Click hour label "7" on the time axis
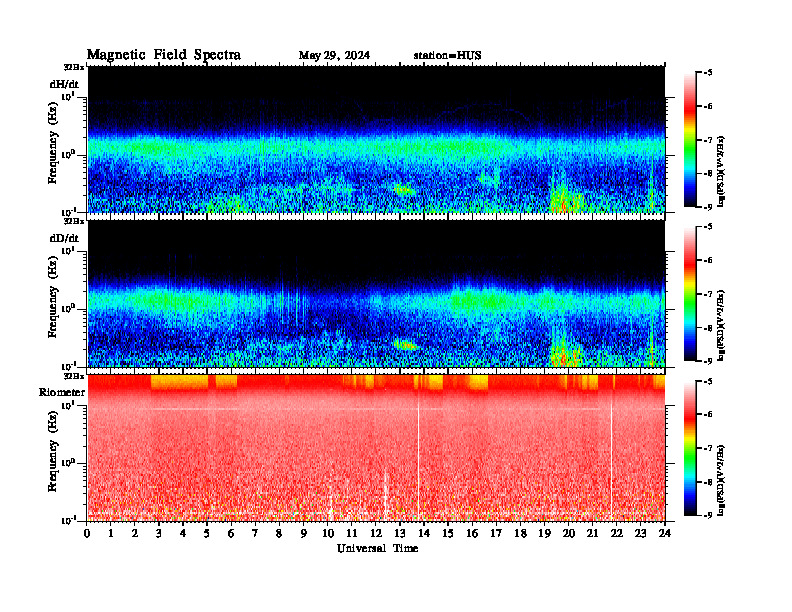This screenshot has height=612, width=792. pyautogui.click(x=255, y=533)
